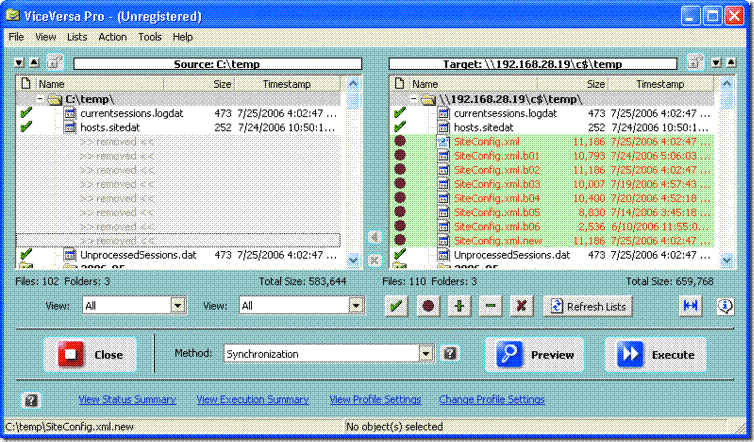Click the minus action button
Viewport: 754px width, 442px height.
(x=490, y=306)
